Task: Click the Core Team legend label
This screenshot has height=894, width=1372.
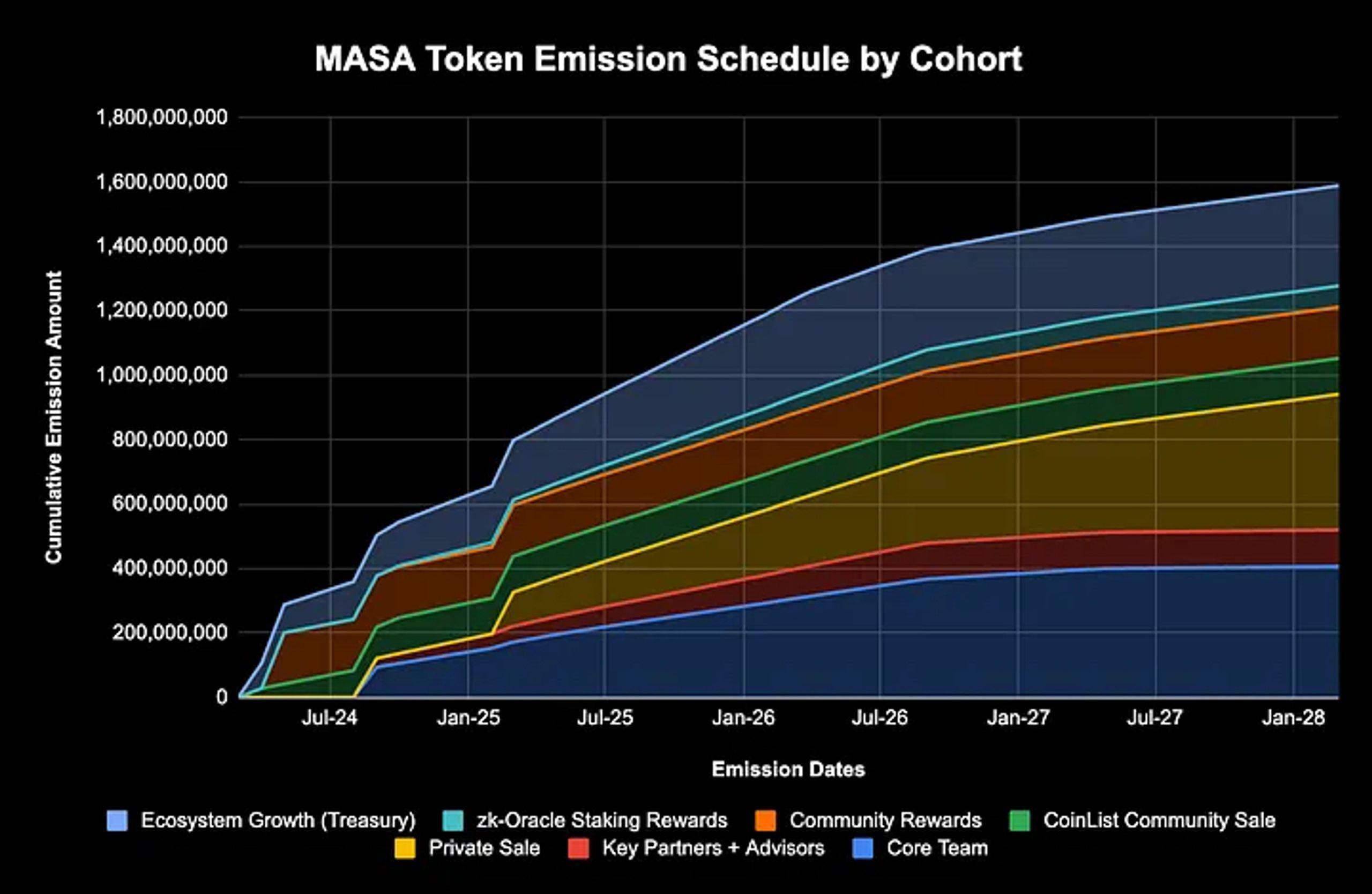Action: pyautogui.click(x=937, y=848)
